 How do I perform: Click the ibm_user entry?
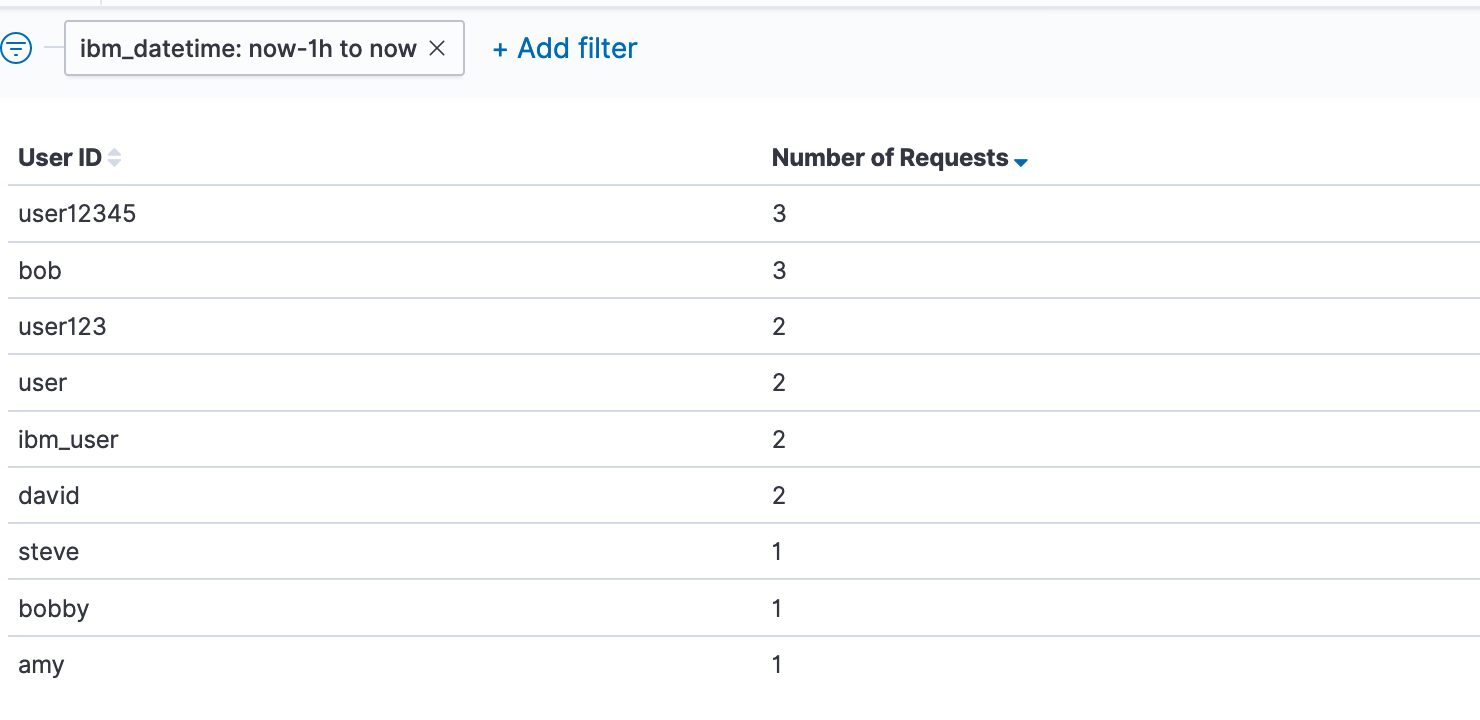[x=68, y=439]
